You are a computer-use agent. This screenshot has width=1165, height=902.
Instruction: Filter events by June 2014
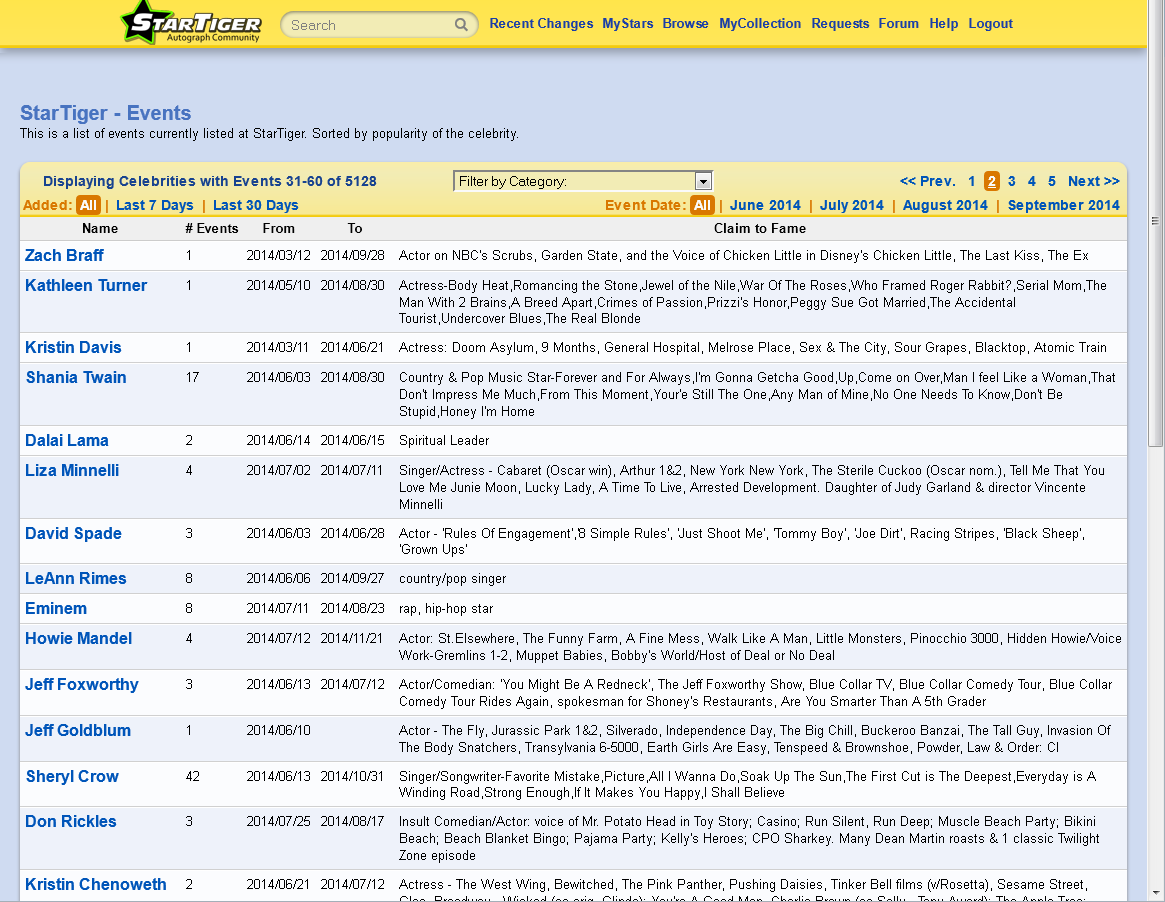point(765,205)
